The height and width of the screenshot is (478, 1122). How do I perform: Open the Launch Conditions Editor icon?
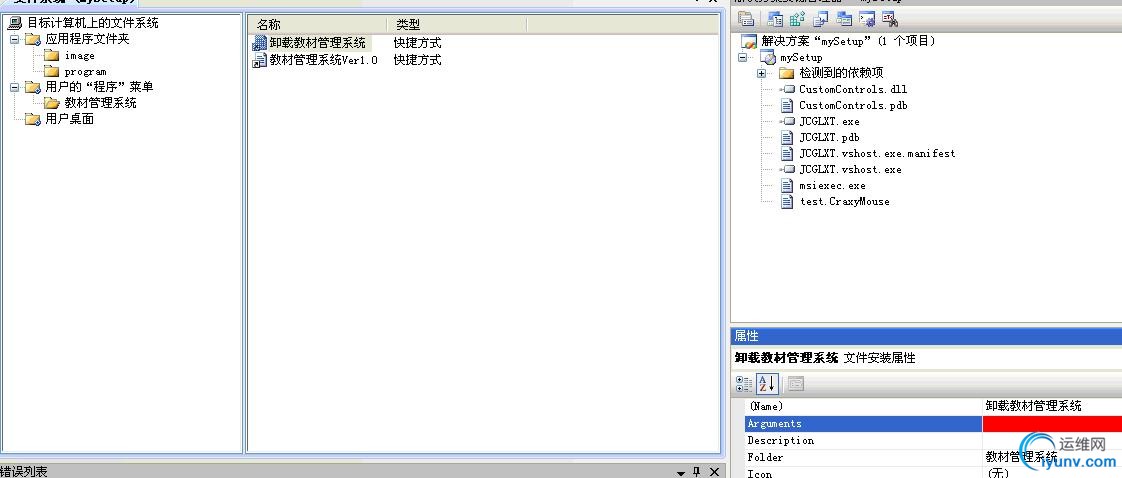[x=890, y=19]
